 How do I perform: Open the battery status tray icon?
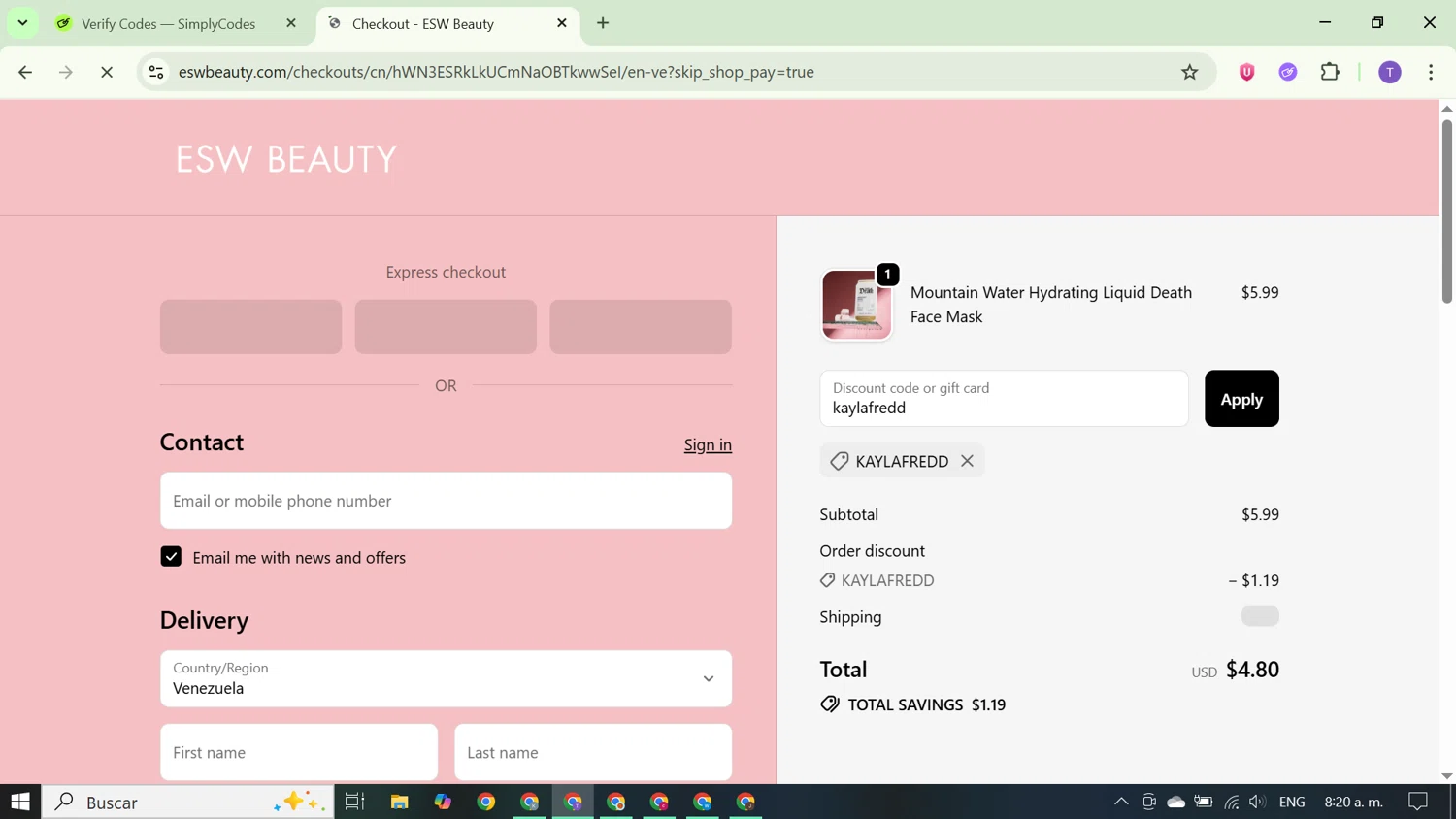(1204, 802)
